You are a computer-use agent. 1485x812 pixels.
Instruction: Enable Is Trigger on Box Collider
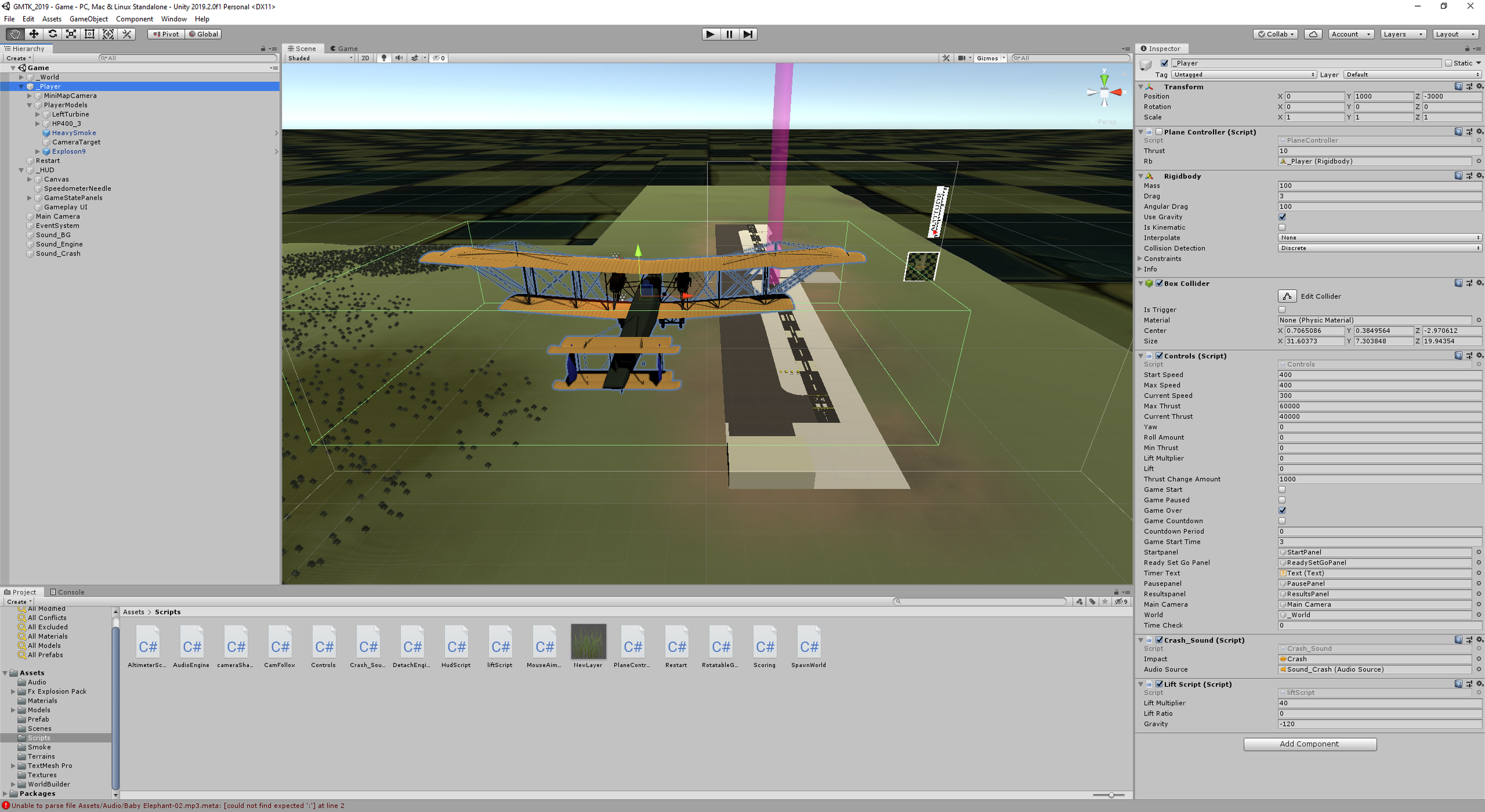(1282, 309)
